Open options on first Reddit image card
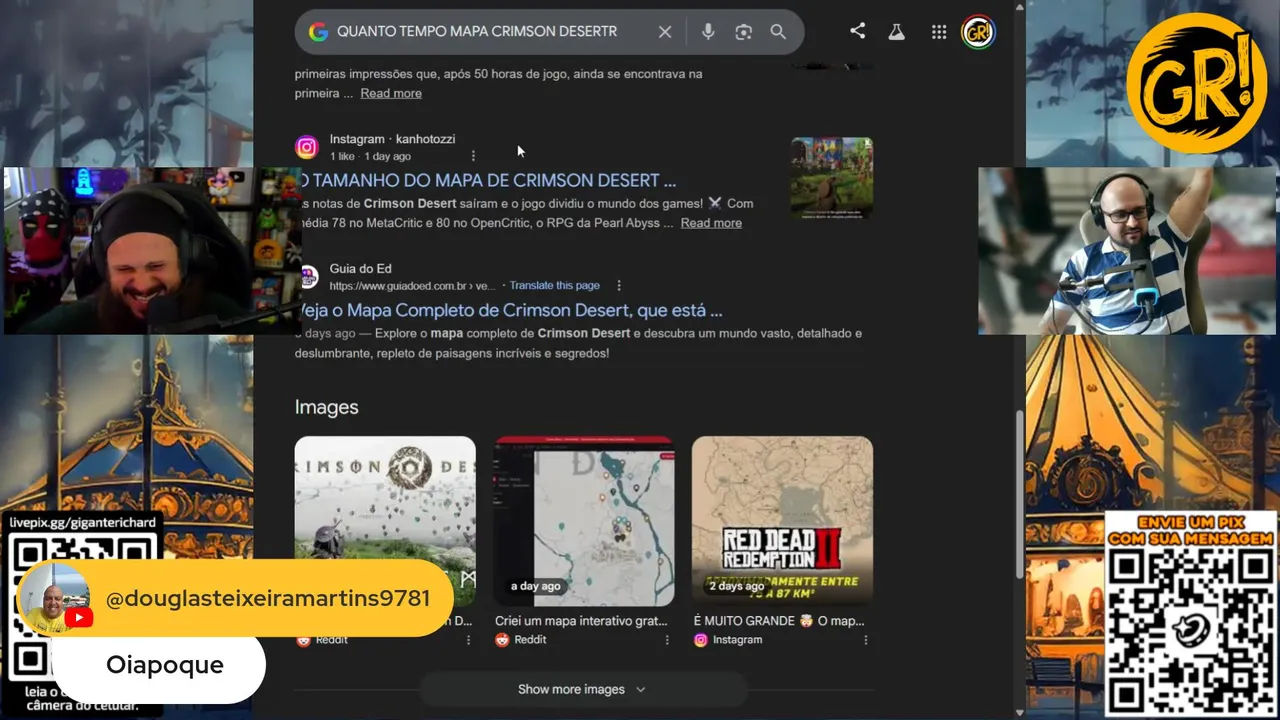The image size is (1280, 720). (x=468, y=640)
